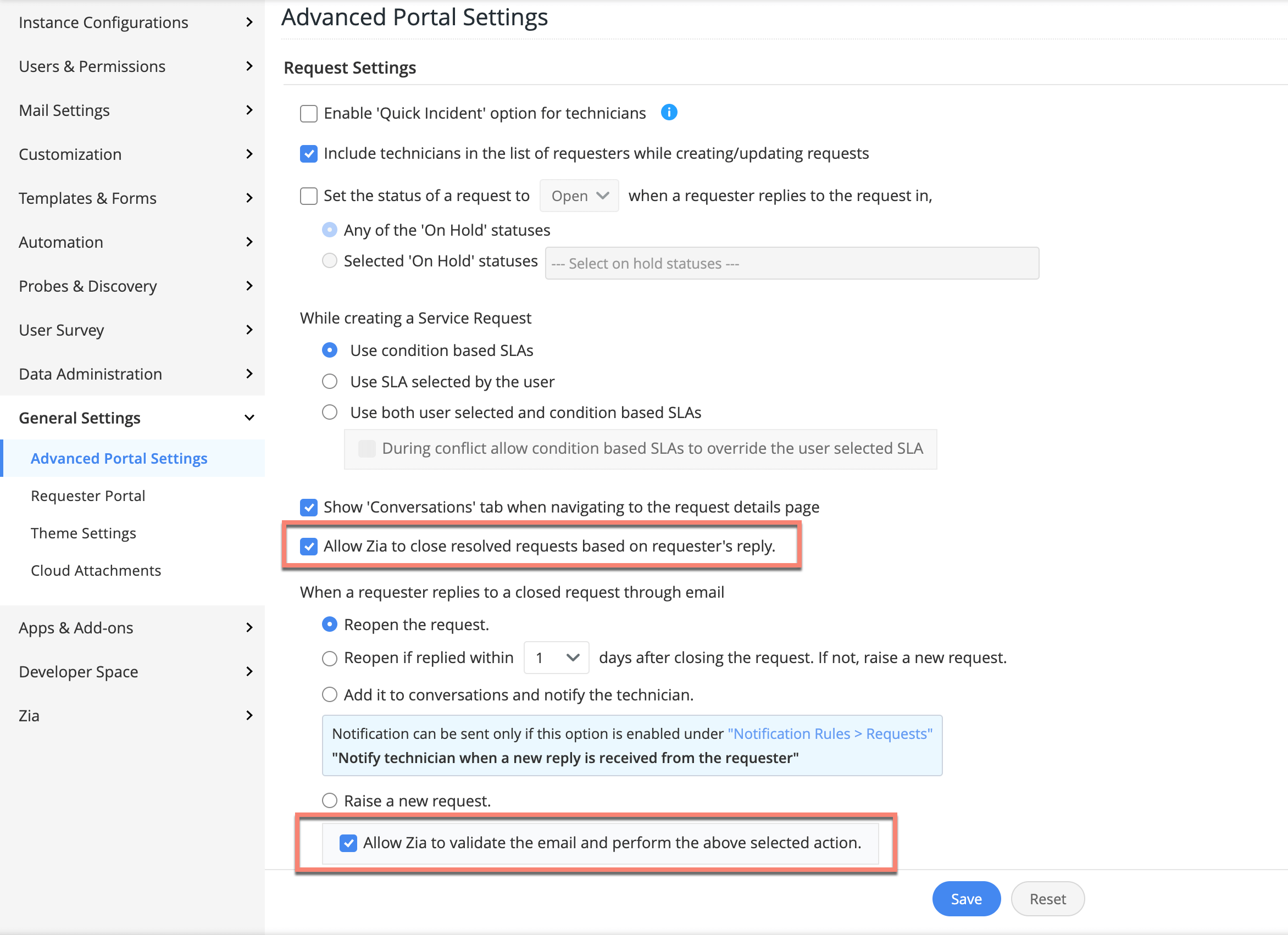Image resolution: width=1288 pixels, height=935 pixels.
Task: Select 'Use SLA selected by the user'
Action: (329, 381)
